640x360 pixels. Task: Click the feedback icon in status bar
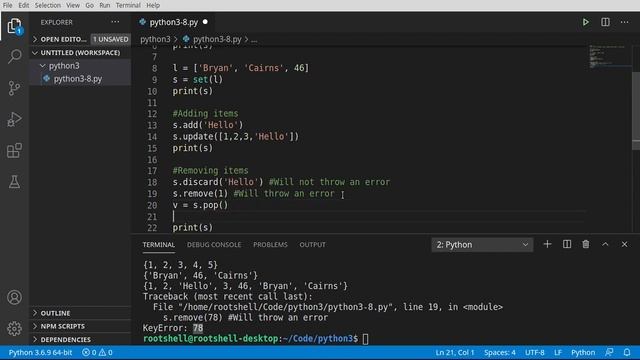(609, 352)
